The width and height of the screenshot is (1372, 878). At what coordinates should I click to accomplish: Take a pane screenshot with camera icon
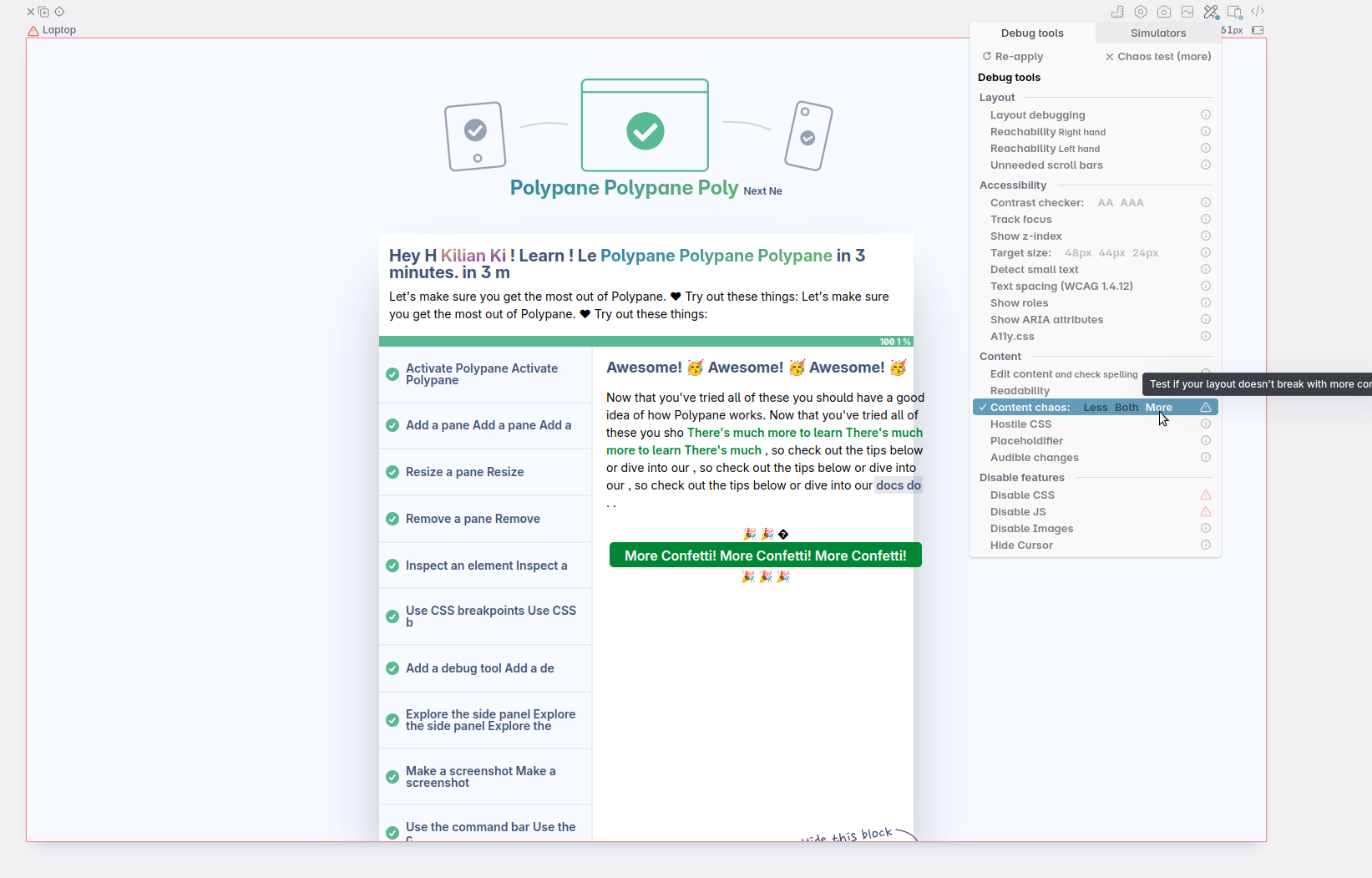[x=1164, y=12]
